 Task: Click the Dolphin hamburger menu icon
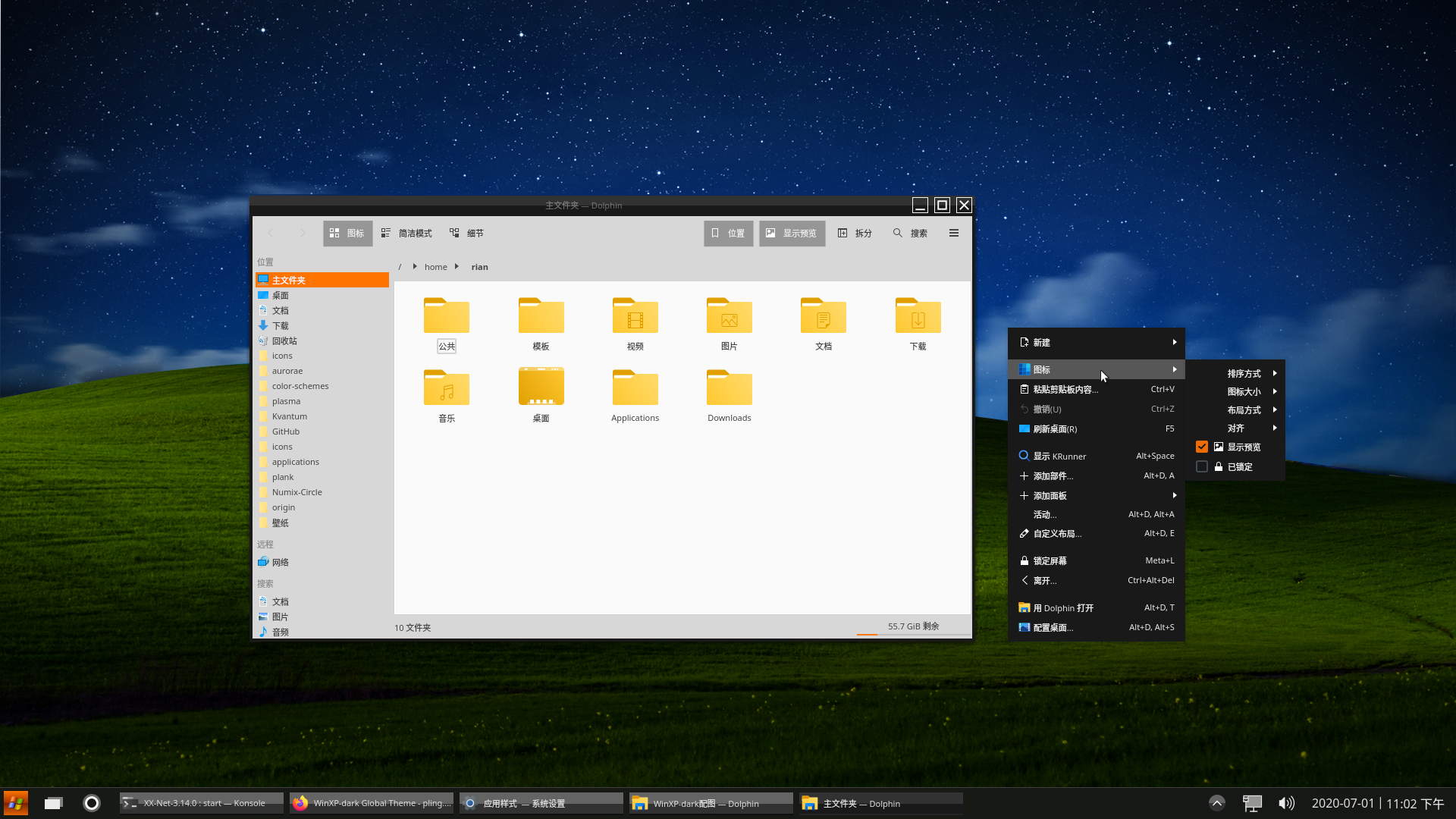click(954, 233)
